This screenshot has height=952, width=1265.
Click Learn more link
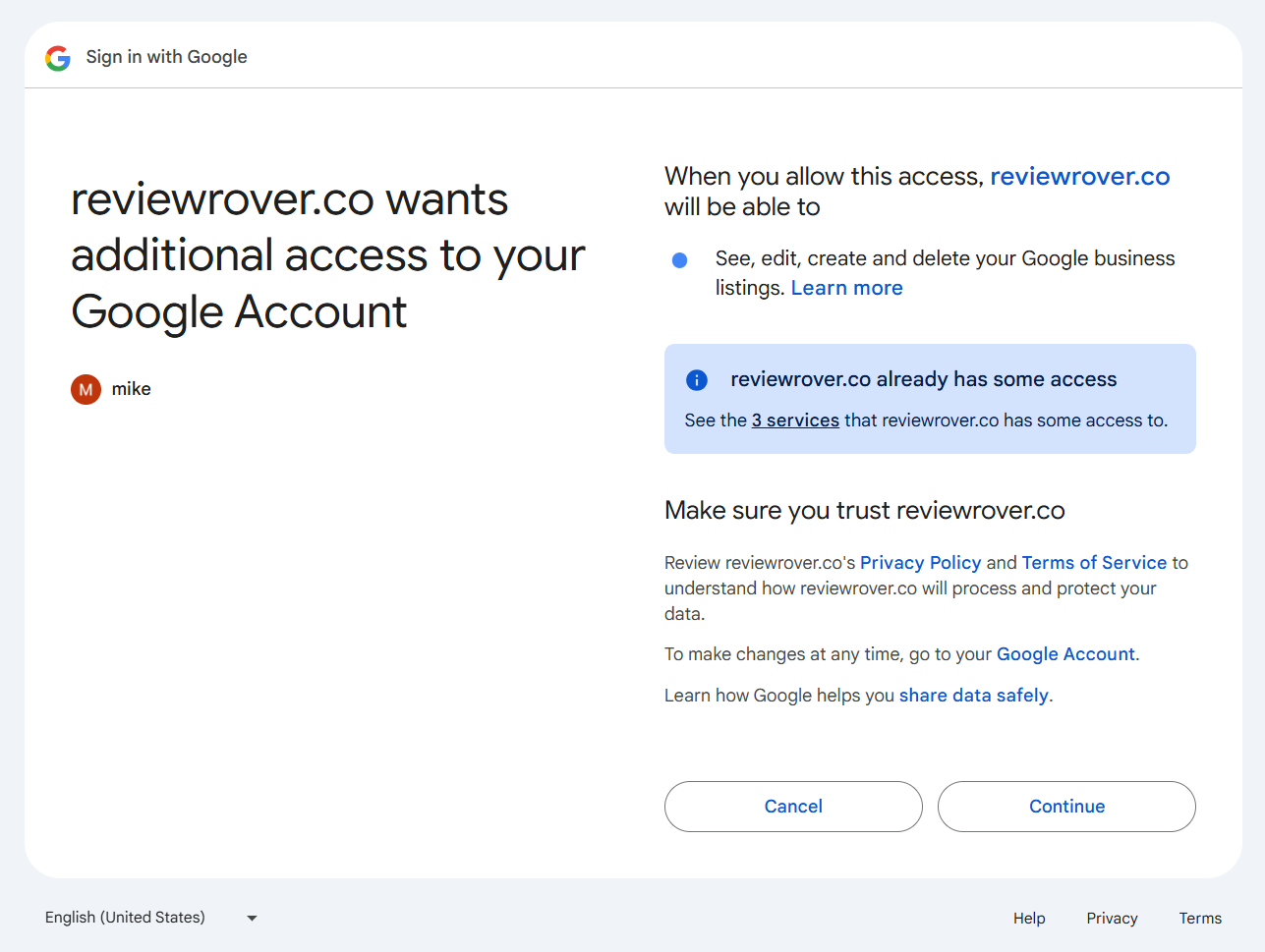point(846,288)
